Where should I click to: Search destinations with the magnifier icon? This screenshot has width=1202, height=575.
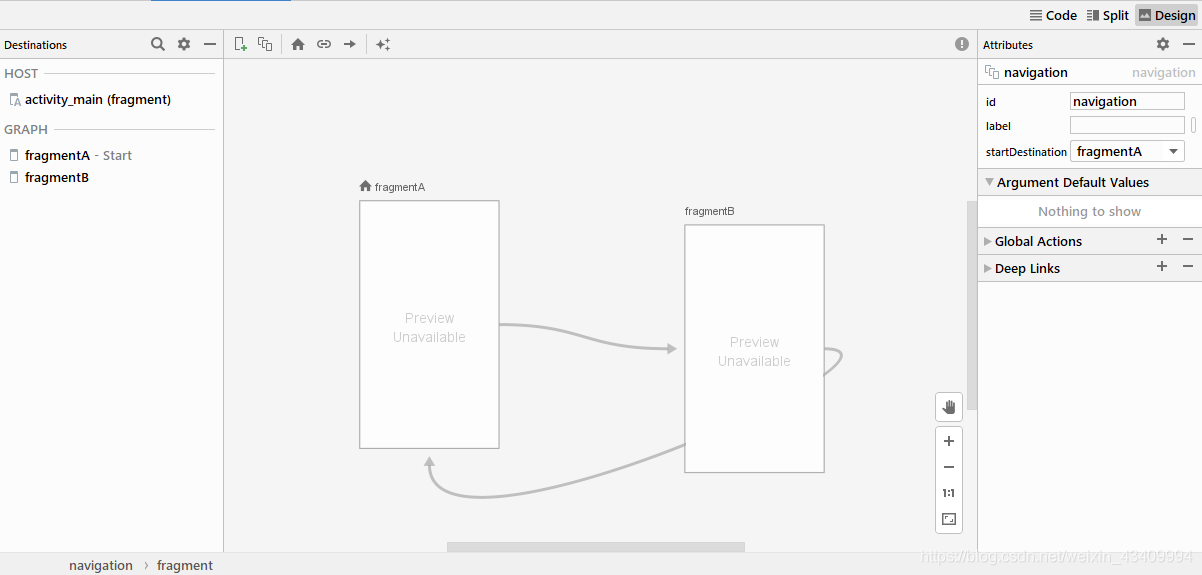(158, 44)
